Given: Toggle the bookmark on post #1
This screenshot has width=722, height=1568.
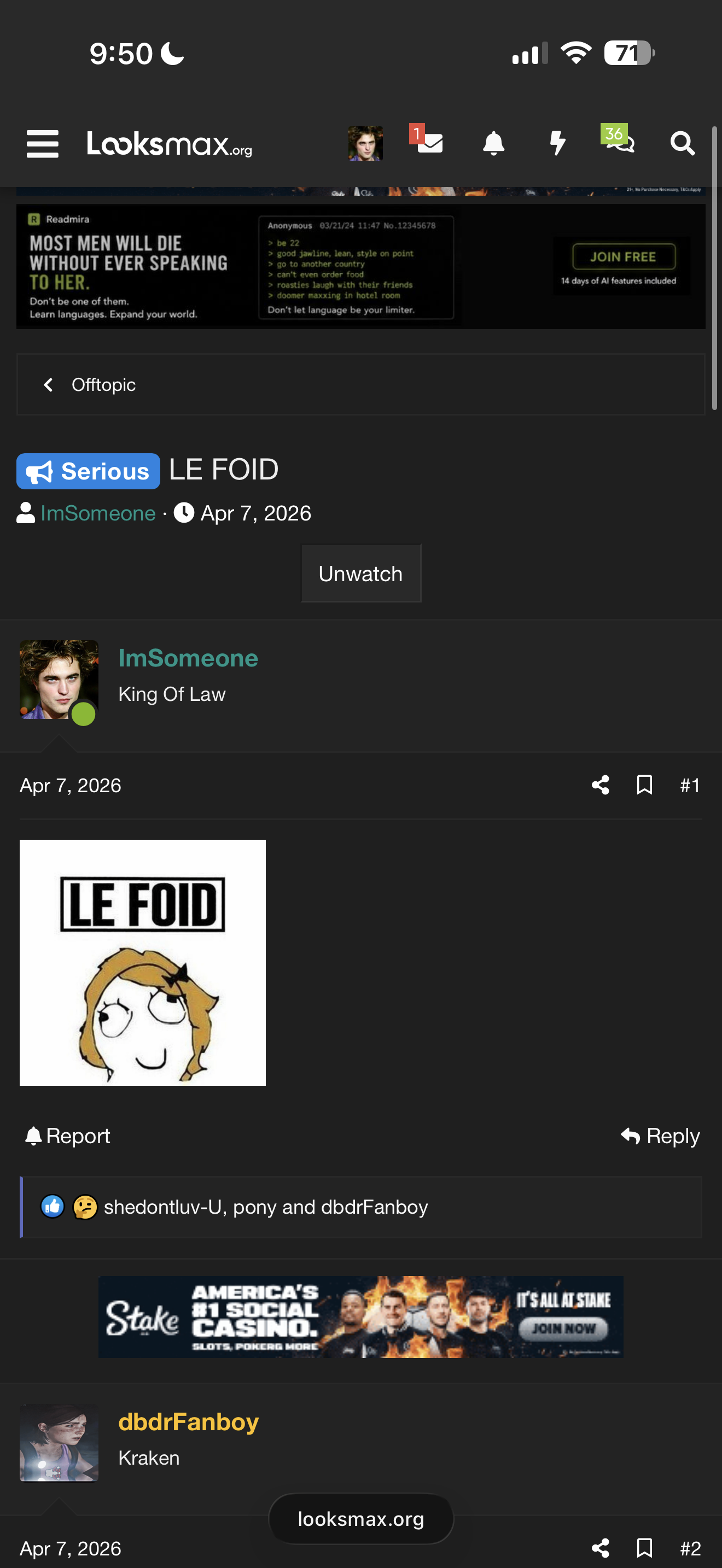Looking at the screenshot, I should point(645,785).
